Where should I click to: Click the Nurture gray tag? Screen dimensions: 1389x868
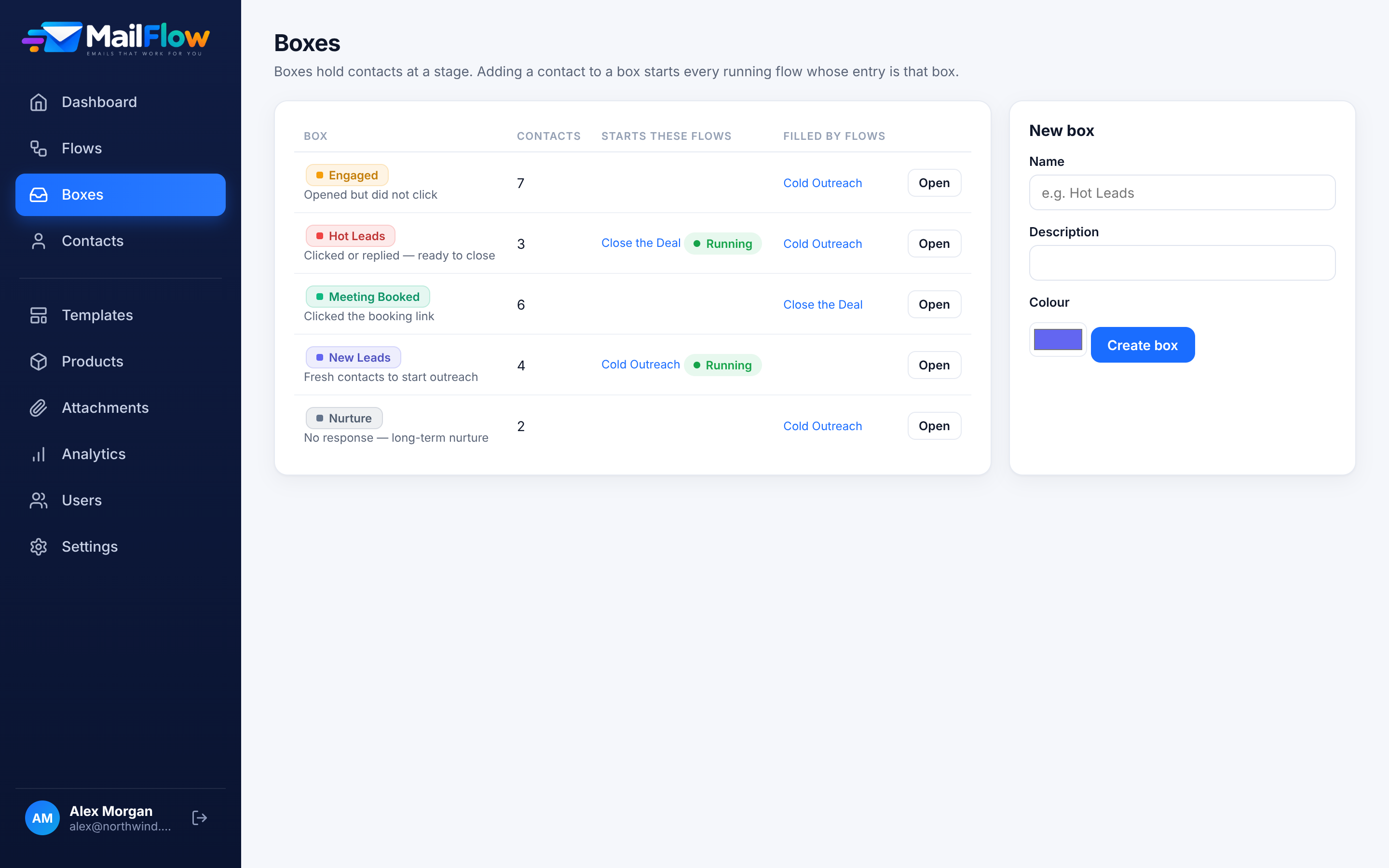coord(344,419)
